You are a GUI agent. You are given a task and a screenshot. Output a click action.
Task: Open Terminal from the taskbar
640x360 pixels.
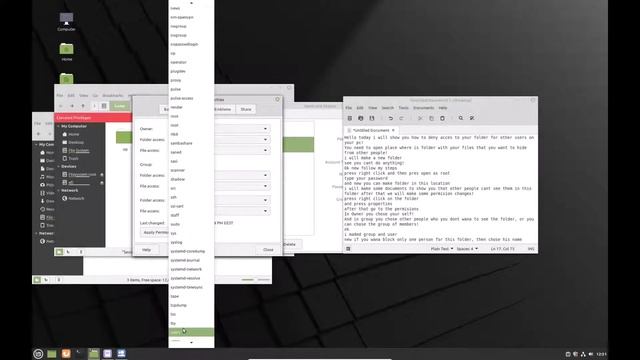[x=80, y=353]
